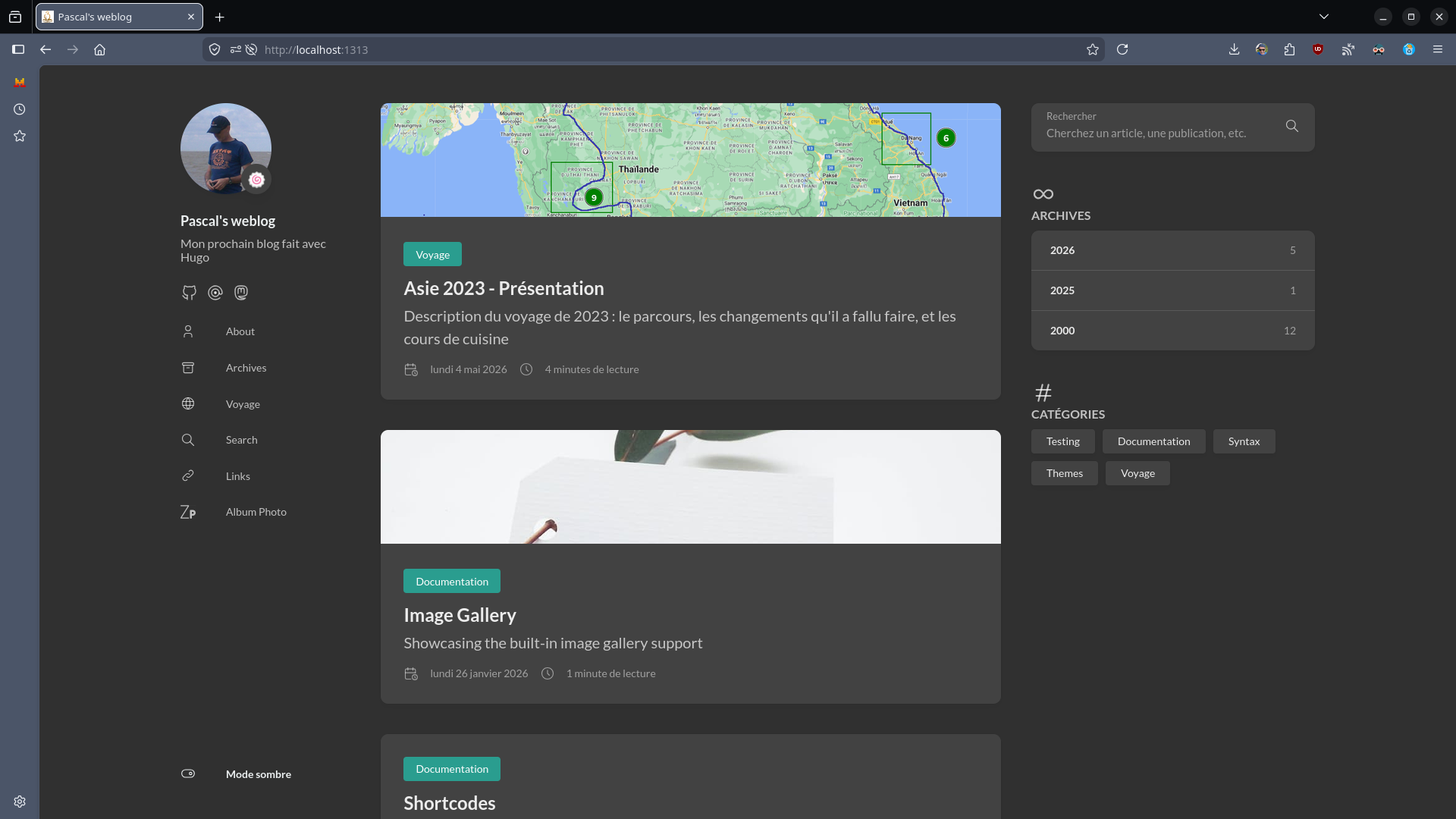Go back using the back arrow

tap(45, 49)
